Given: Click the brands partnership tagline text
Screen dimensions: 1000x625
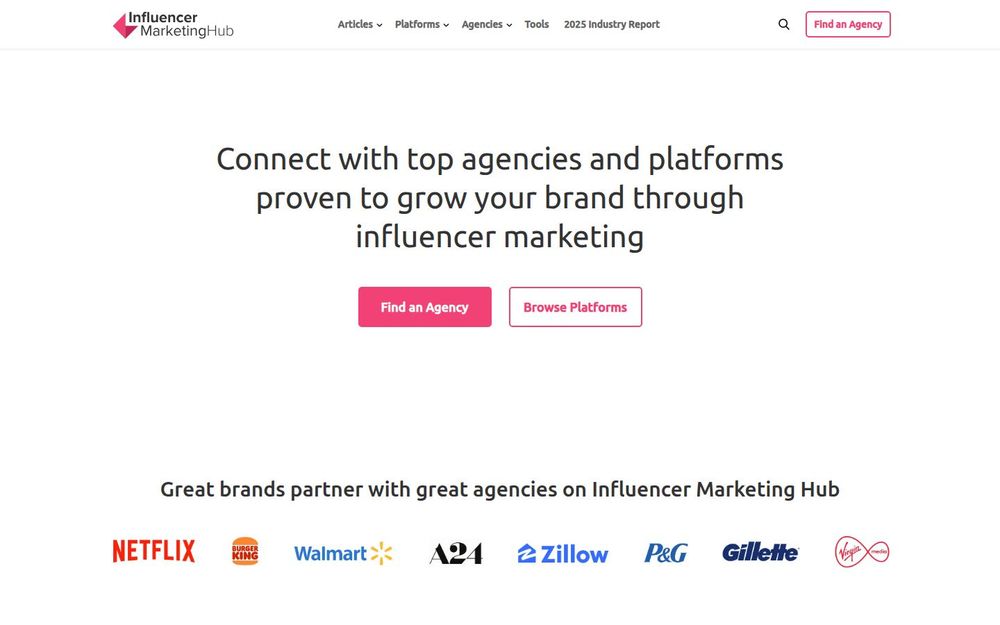Looking at the screenshot, I should click(x=500, y=489).
